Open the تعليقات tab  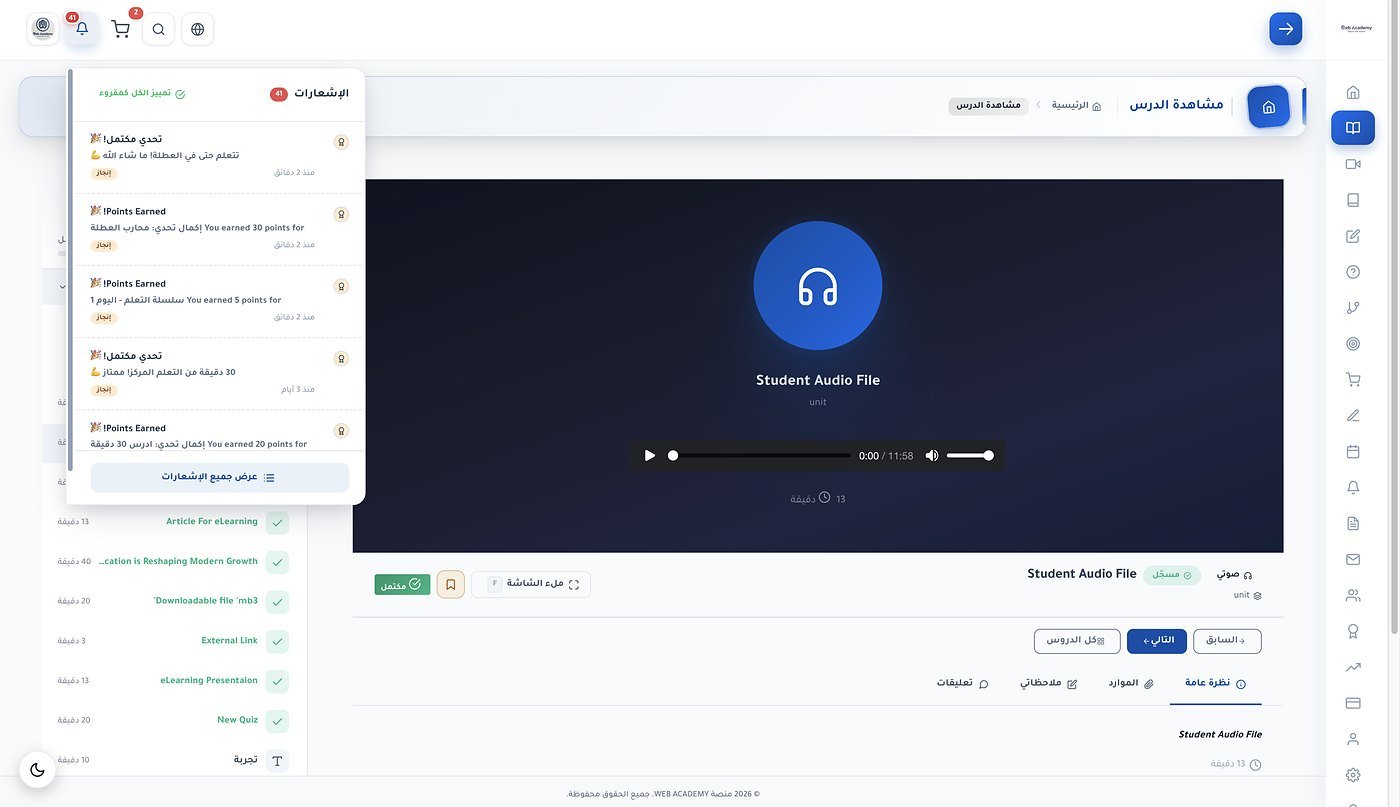962,684
